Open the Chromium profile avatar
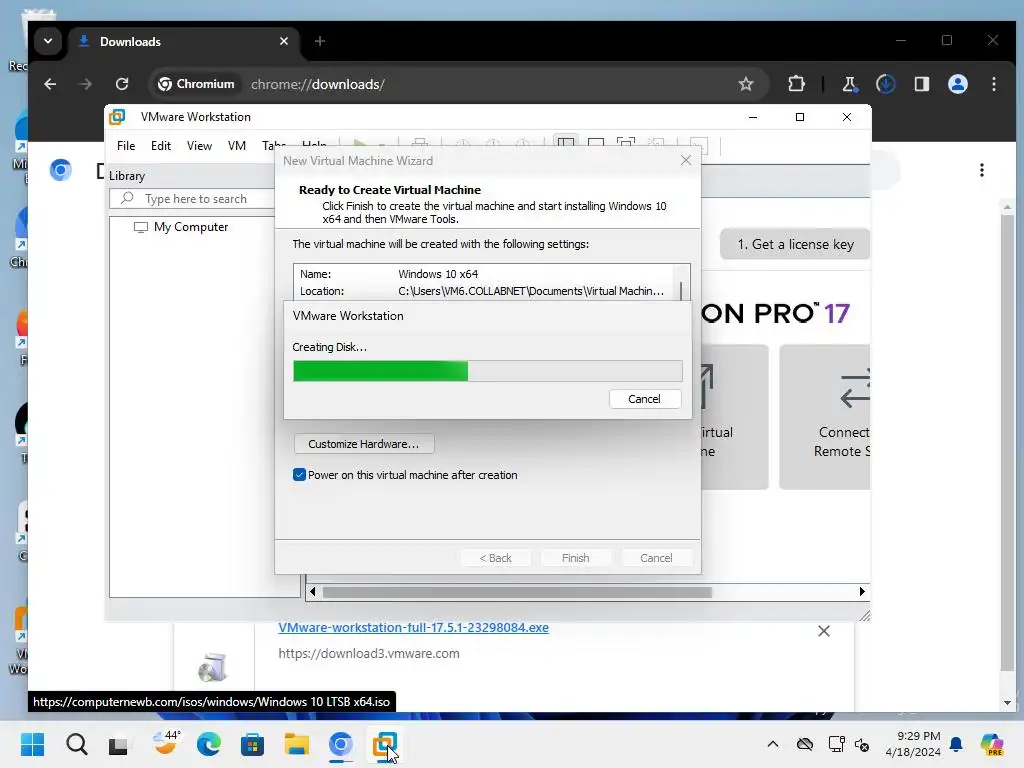This screenshot has width=1024, height=768. [x=958, y=84]
